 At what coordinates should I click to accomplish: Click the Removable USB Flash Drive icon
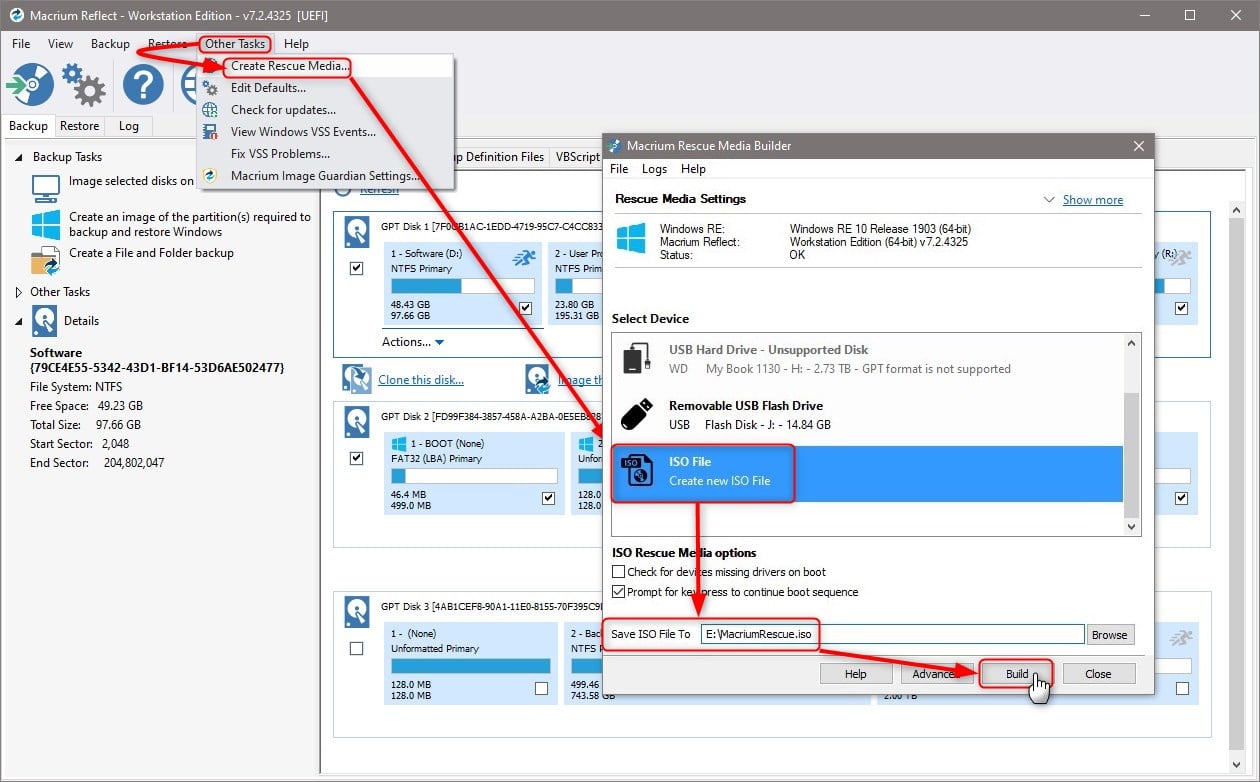point(637,416)
